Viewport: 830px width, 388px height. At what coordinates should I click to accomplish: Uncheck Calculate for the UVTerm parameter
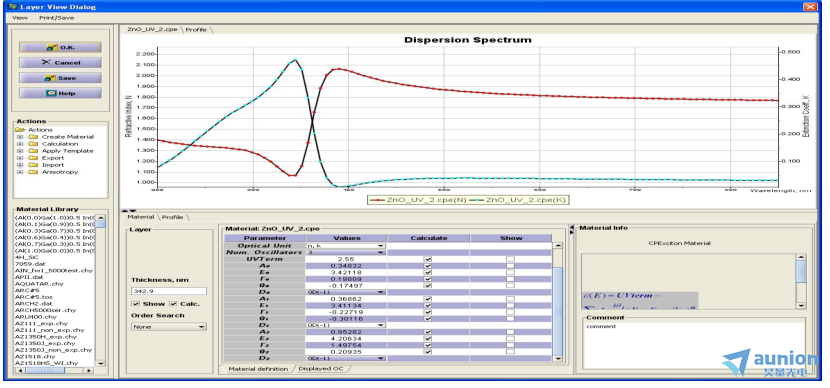click(x=428, y=259)
